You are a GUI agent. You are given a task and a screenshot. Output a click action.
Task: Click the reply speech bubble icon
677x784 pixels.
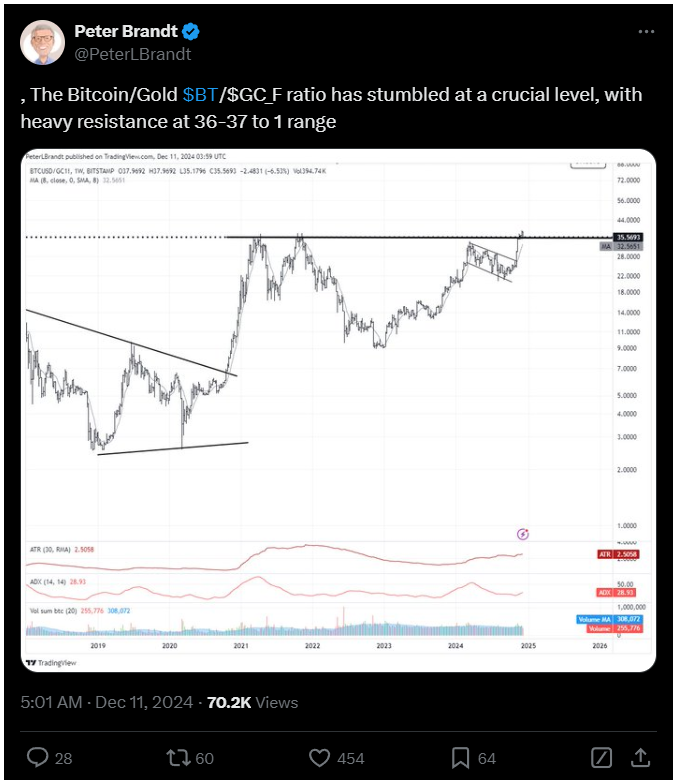click(37, 758)
